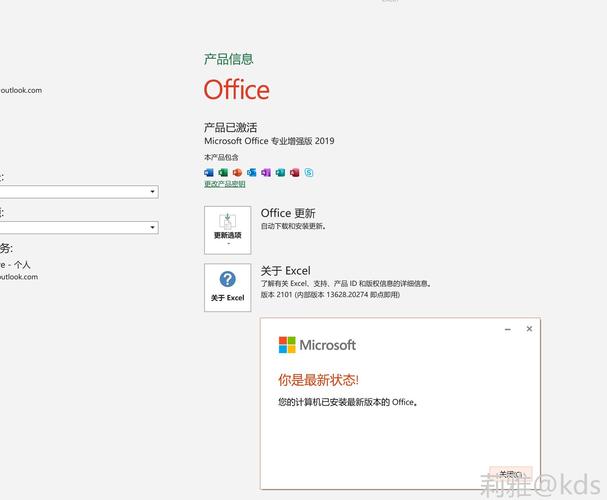
Task: Click the 关于 Excel question mark button
Action: pos(228,288)
